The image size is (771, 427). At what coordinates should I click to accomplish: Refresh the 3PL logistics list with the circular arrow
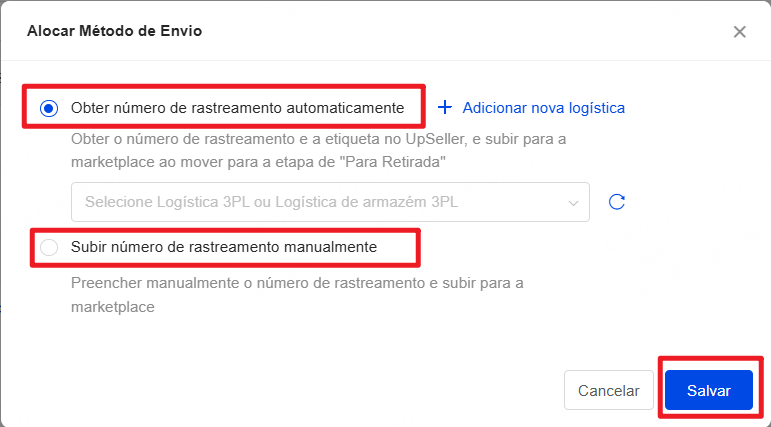617,202
